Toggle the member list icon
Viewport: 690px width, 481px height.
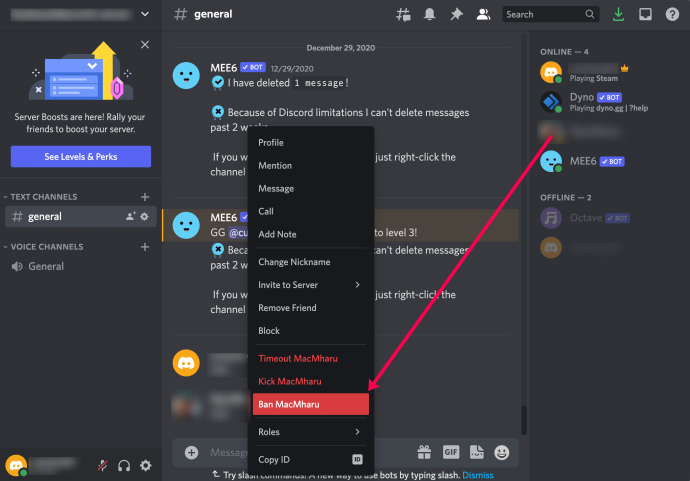coord(483,15)
